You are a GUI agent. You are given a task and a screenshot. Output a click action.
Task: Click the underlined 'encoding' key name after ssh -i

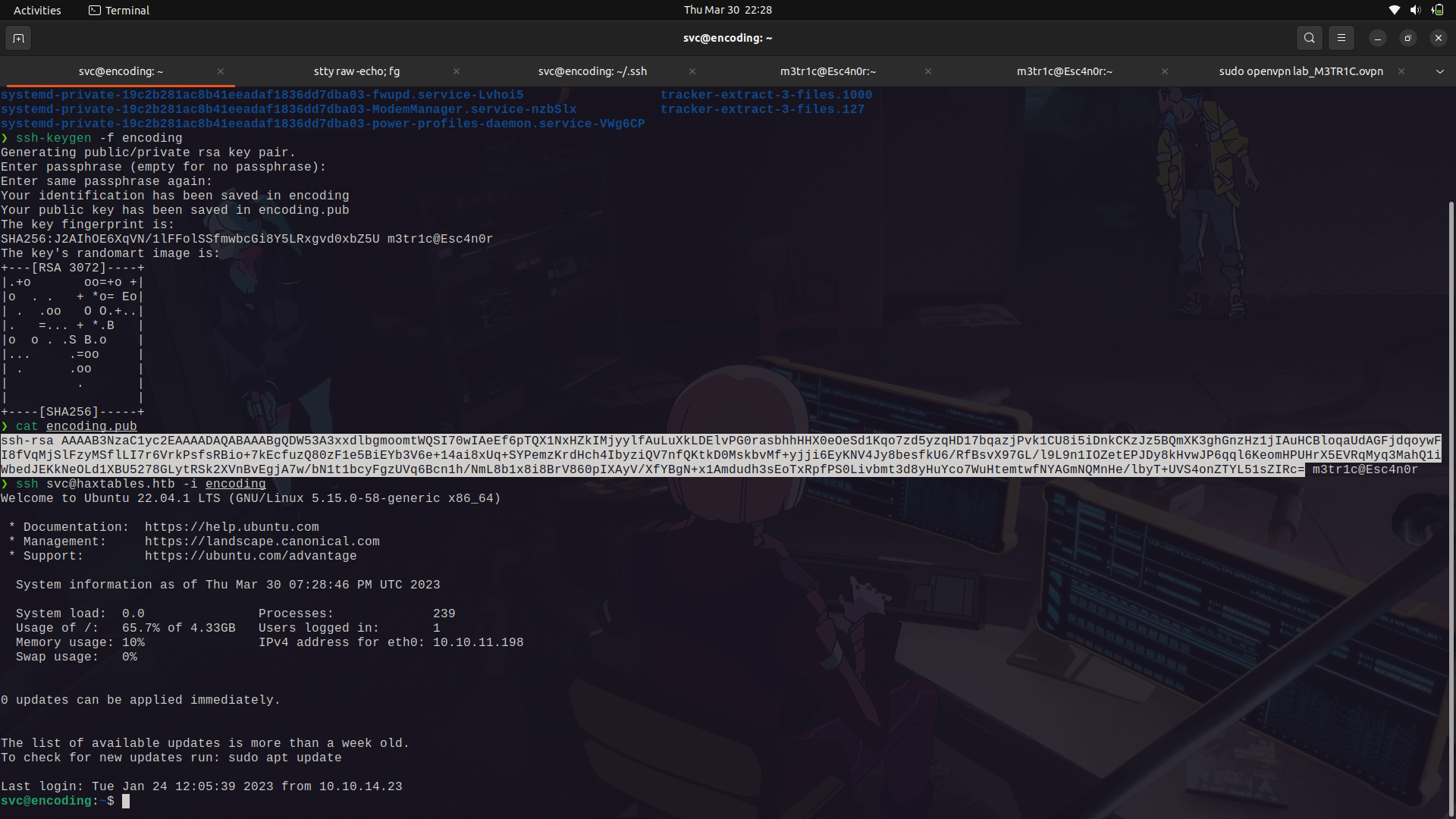coord(235,484)
